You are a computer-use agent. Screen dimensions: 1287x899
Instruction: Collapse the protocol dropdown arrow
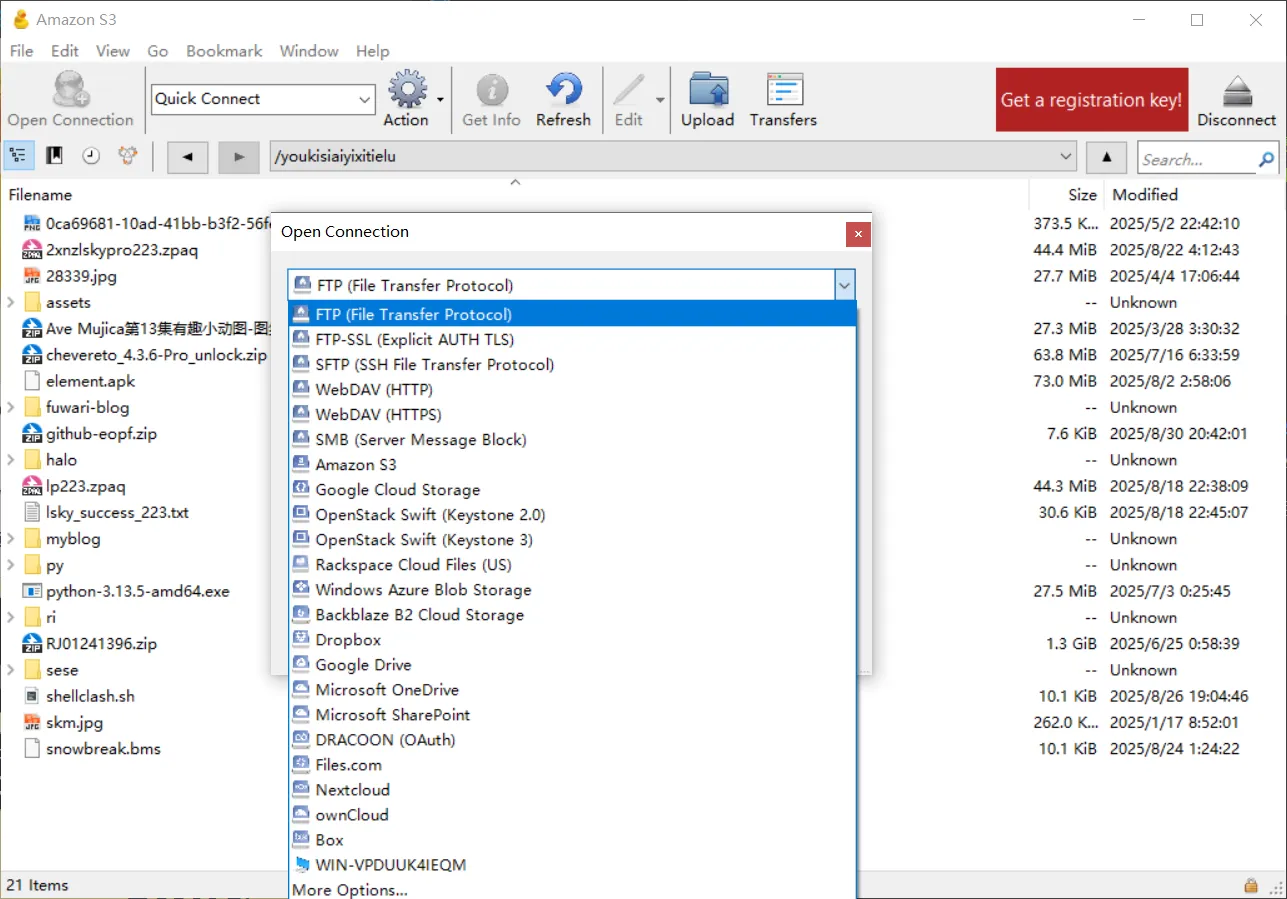[845, 286]
